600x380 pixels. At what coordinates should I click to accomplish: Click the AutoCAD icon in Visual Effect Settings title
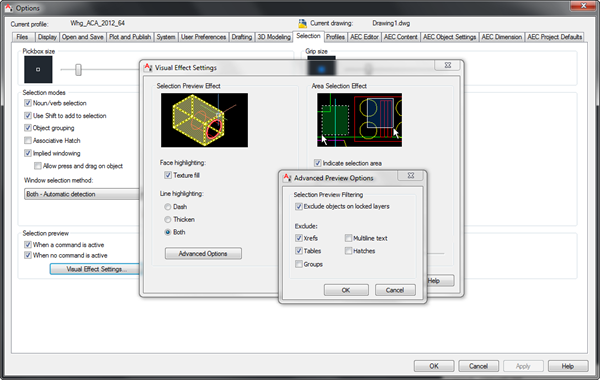pyautogui.click(x=148, y=67)
